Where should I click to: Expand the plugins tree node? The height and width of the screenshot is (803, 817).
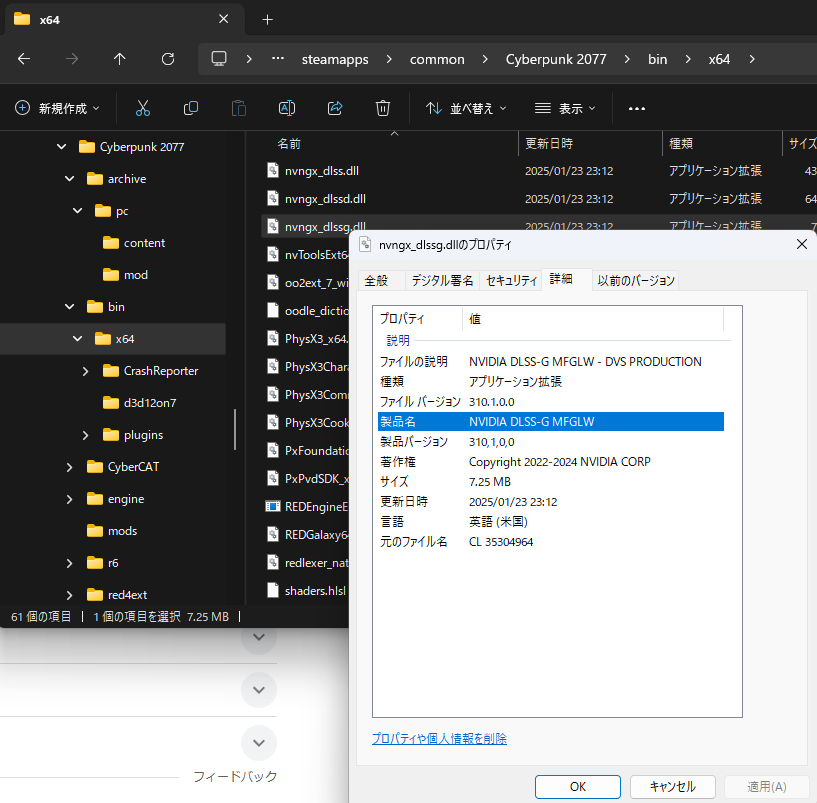(85, 435)
